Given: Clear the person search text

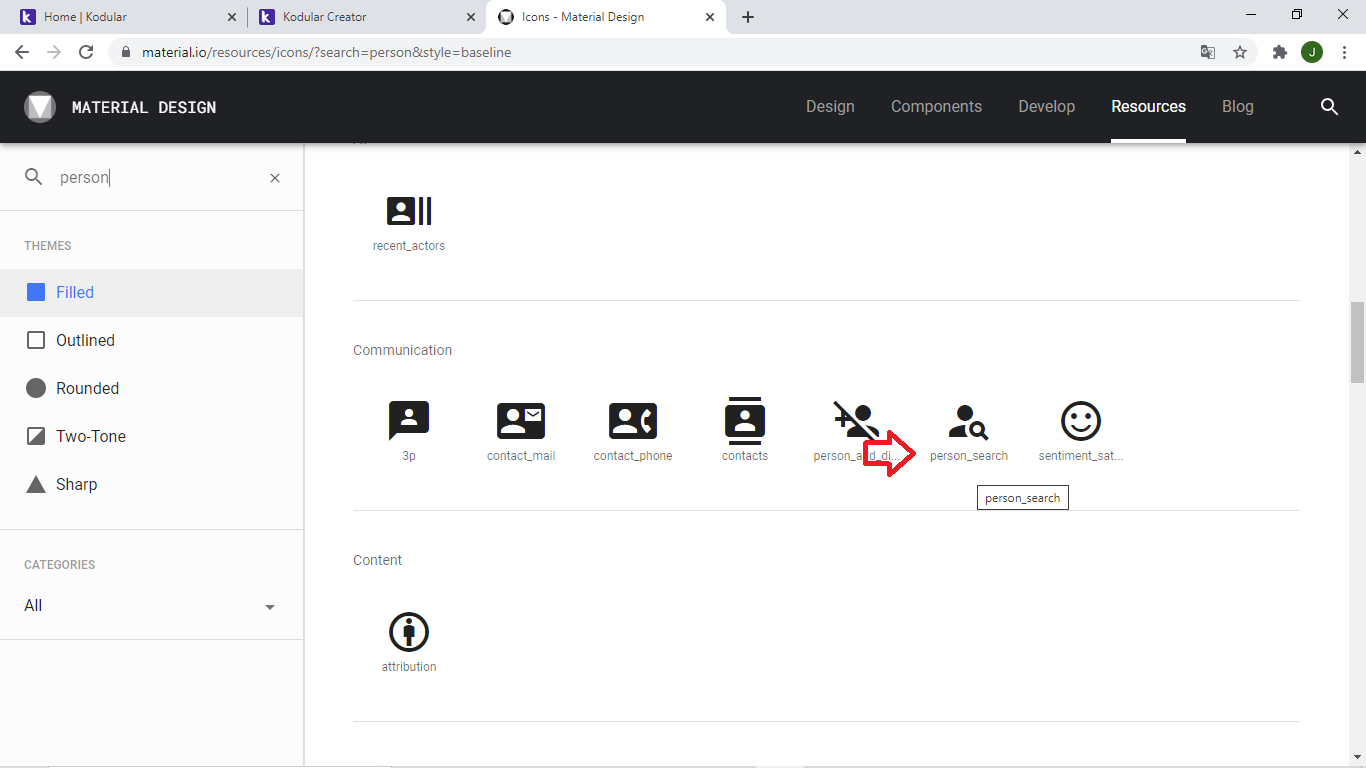Looking at the screenshot, I should click(275, 178).
